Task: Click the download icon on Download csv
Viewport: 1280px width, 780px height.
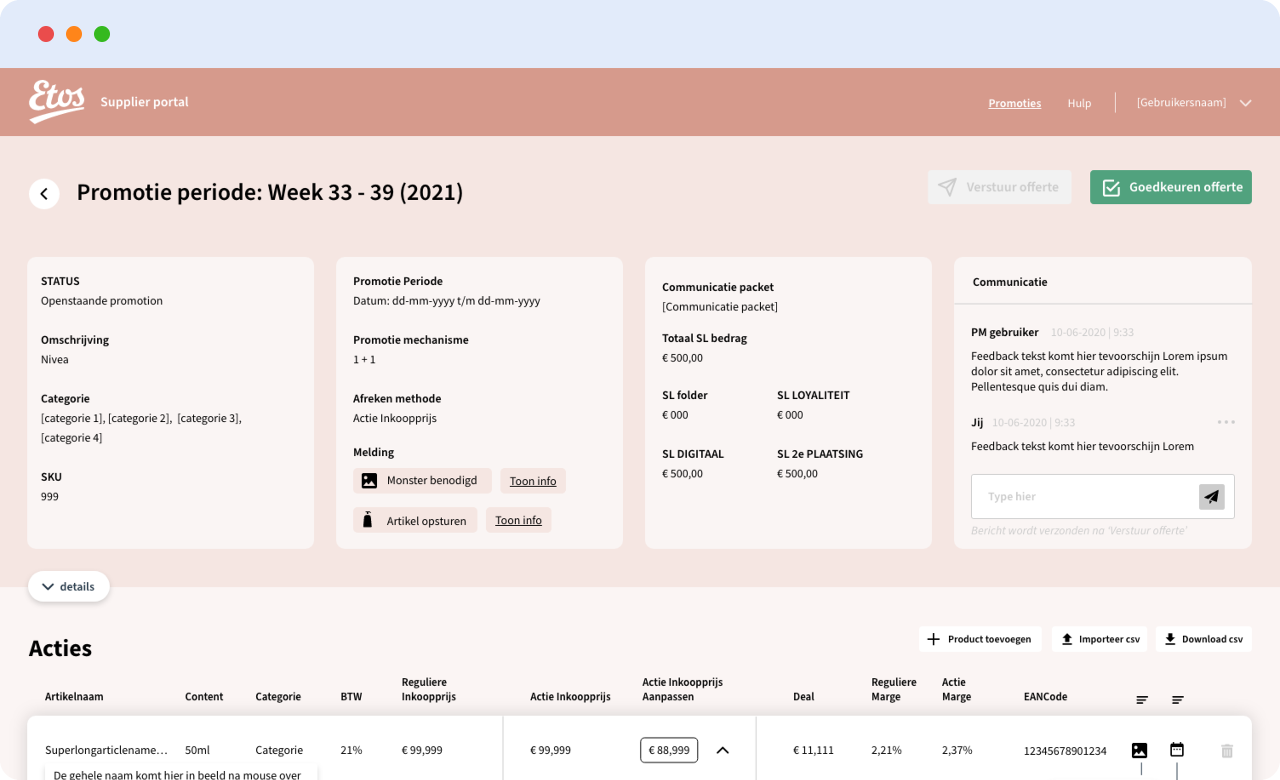Action: [1170, 639]
